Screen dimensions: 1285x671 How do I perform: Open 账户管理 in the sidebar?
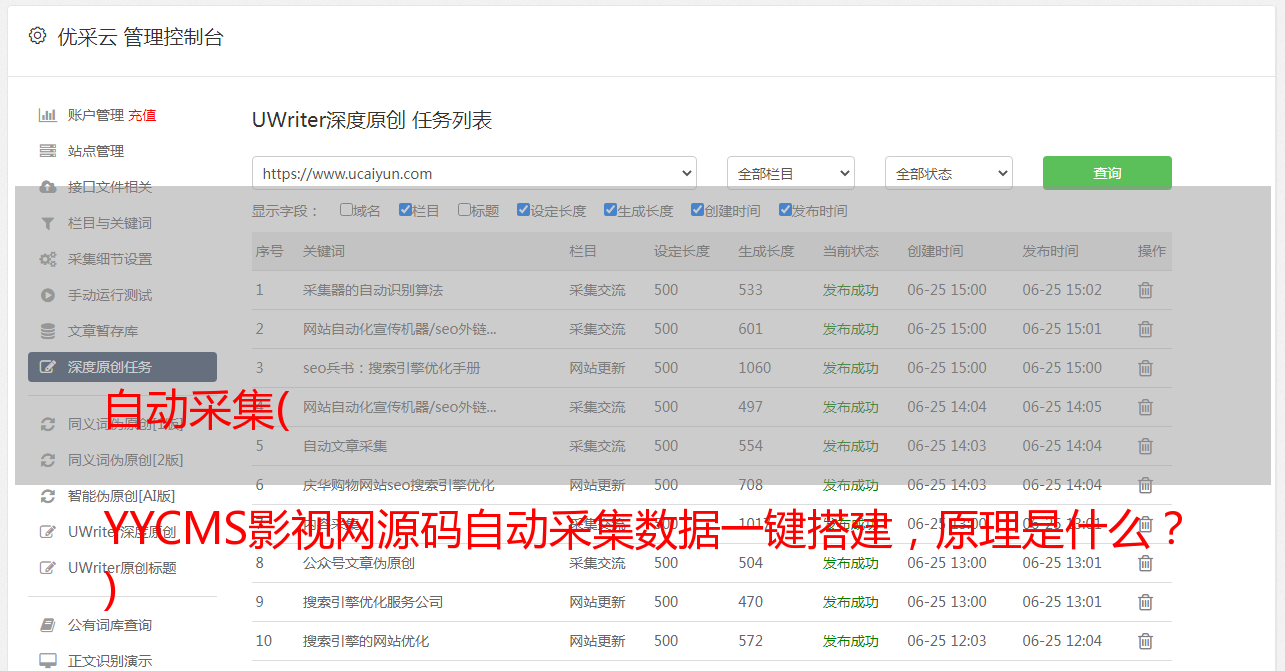pyautogui.click(x=96, y=115)
